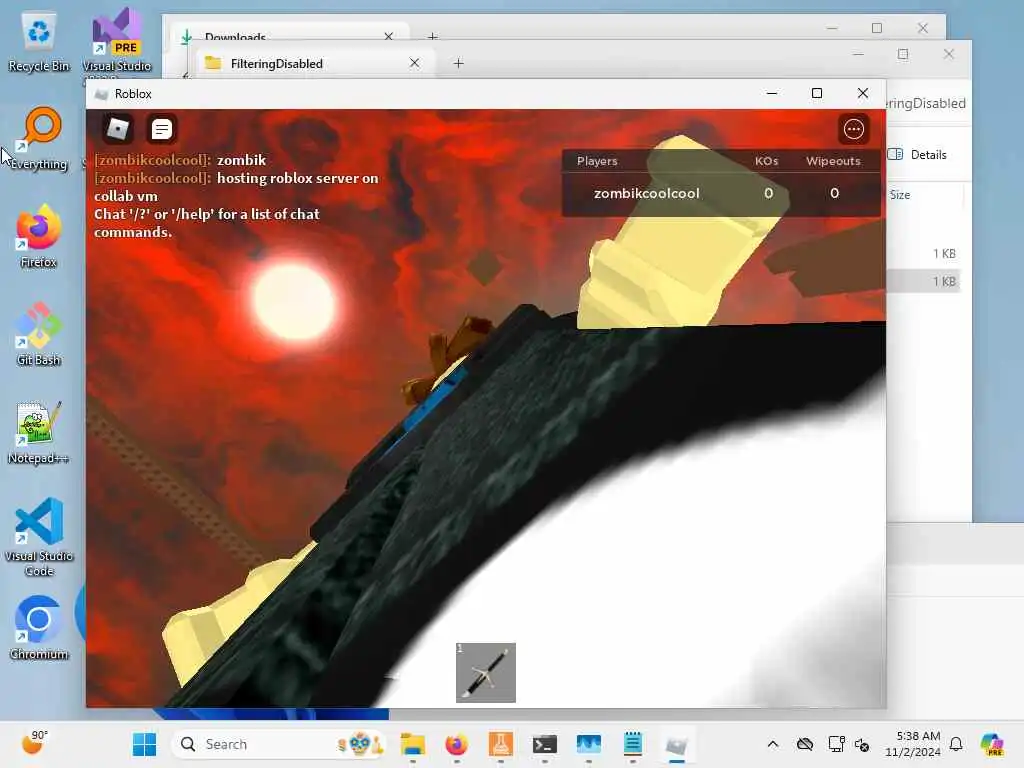Open the 90° weather widget
Viewport: 1024px width, 768px height.
point(34,743)
